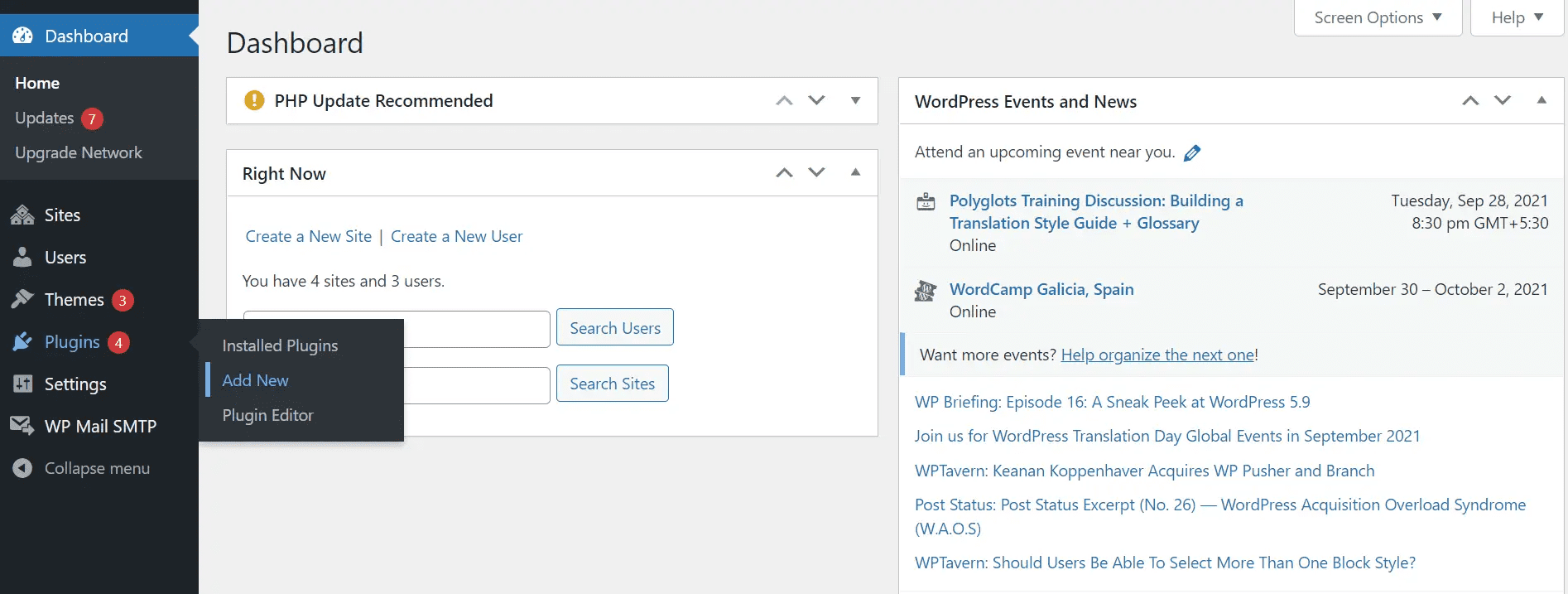This screenshot has width=1568, height=594.
Task: Click Collapse menu label
Action: tap(97, 468)
